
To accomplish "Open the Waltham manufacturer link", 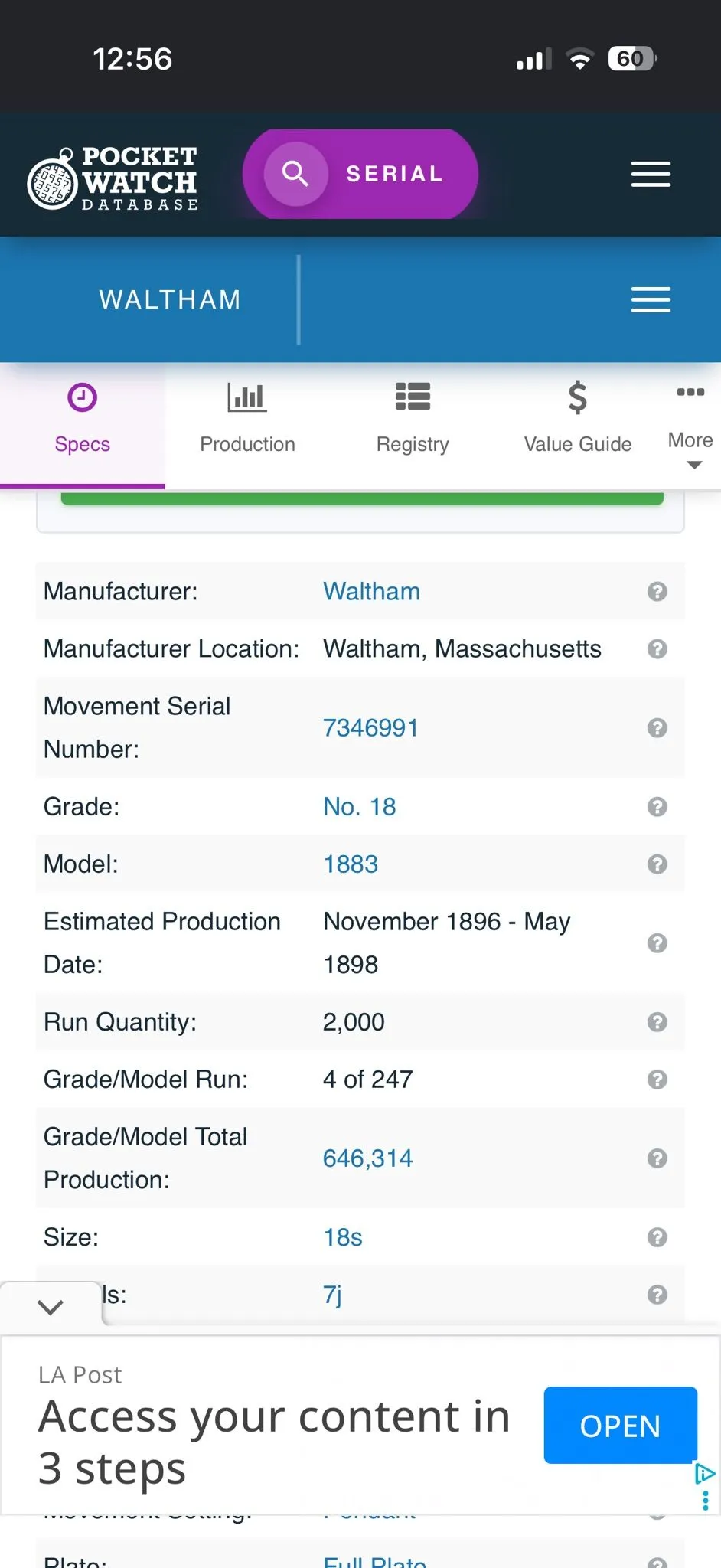I will (x=371, y=591).
